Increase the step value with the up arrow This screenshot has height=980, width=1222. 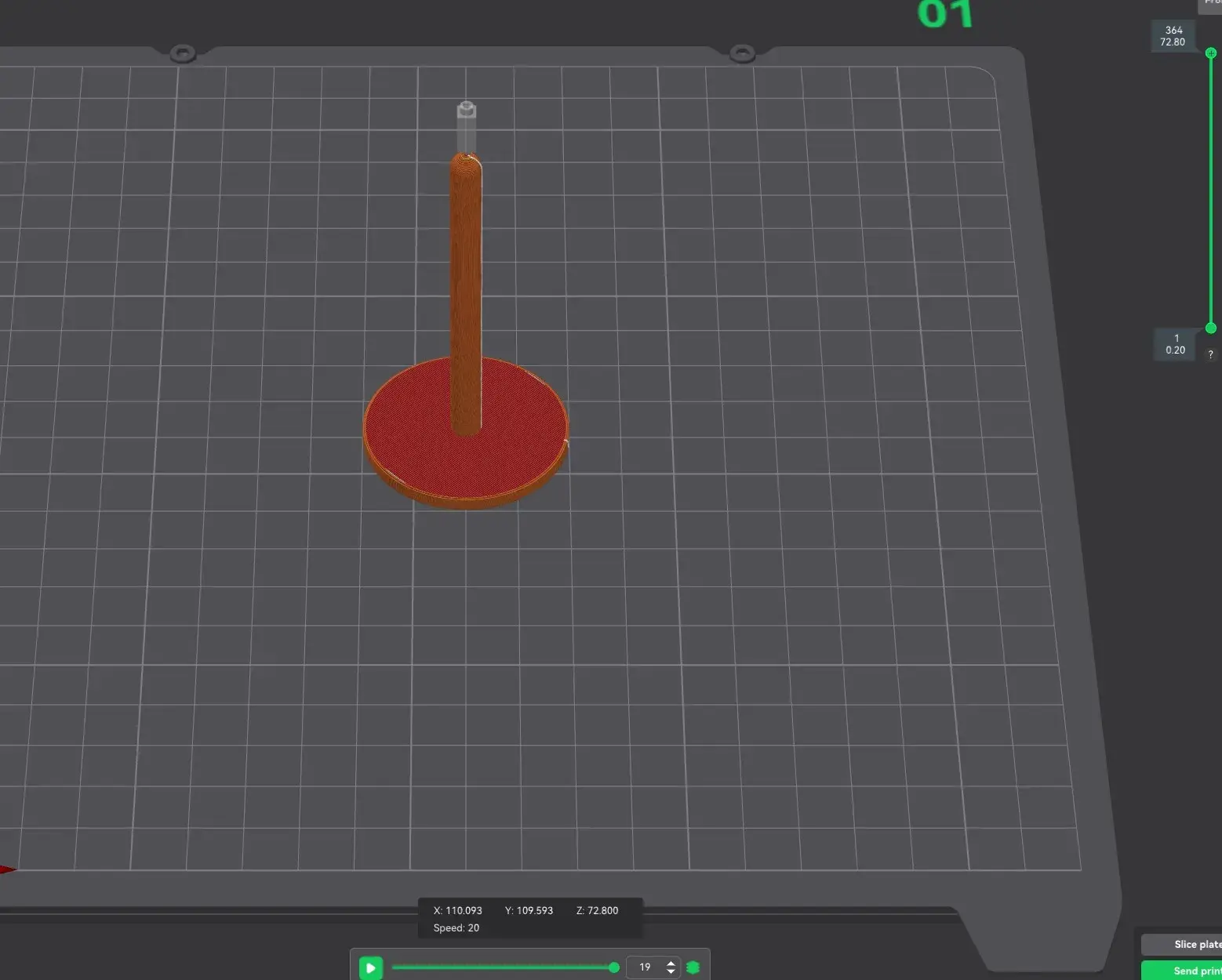[671, 963]
